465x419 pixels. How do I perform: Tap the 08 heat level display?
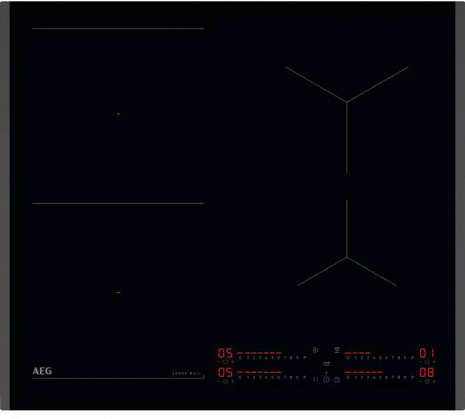click(x=427, y=372)
